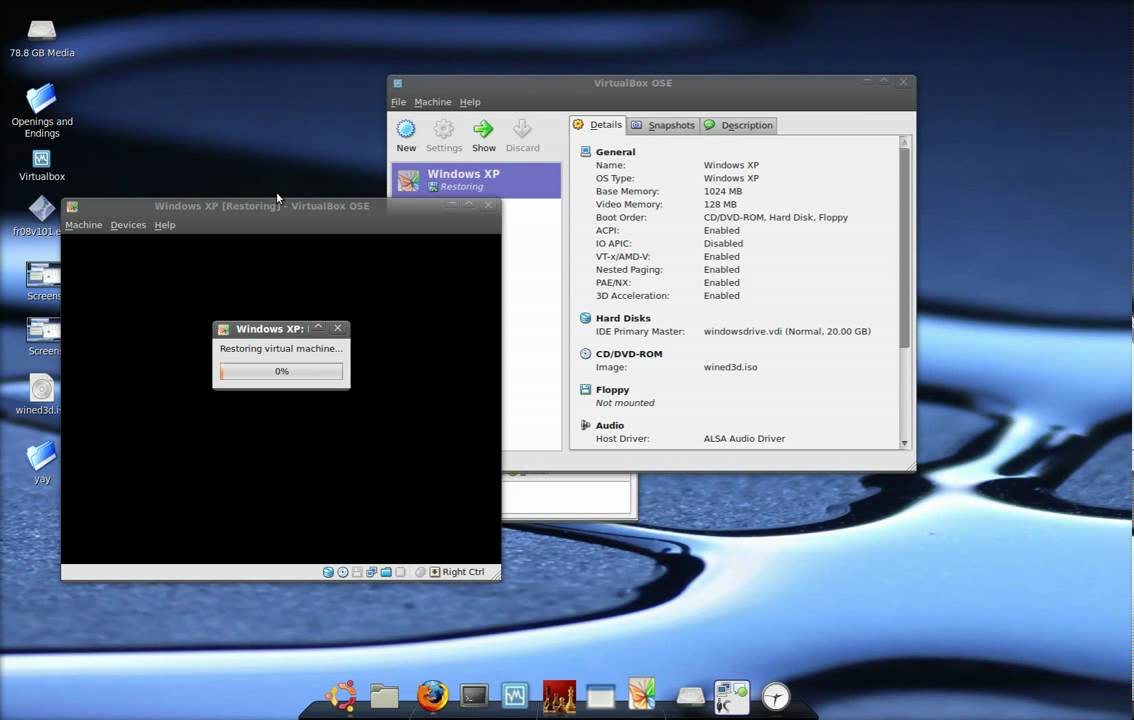The image size is (1134, 720).
Task: Click the Discard state toolbar icon
Action: pos(522,129)
